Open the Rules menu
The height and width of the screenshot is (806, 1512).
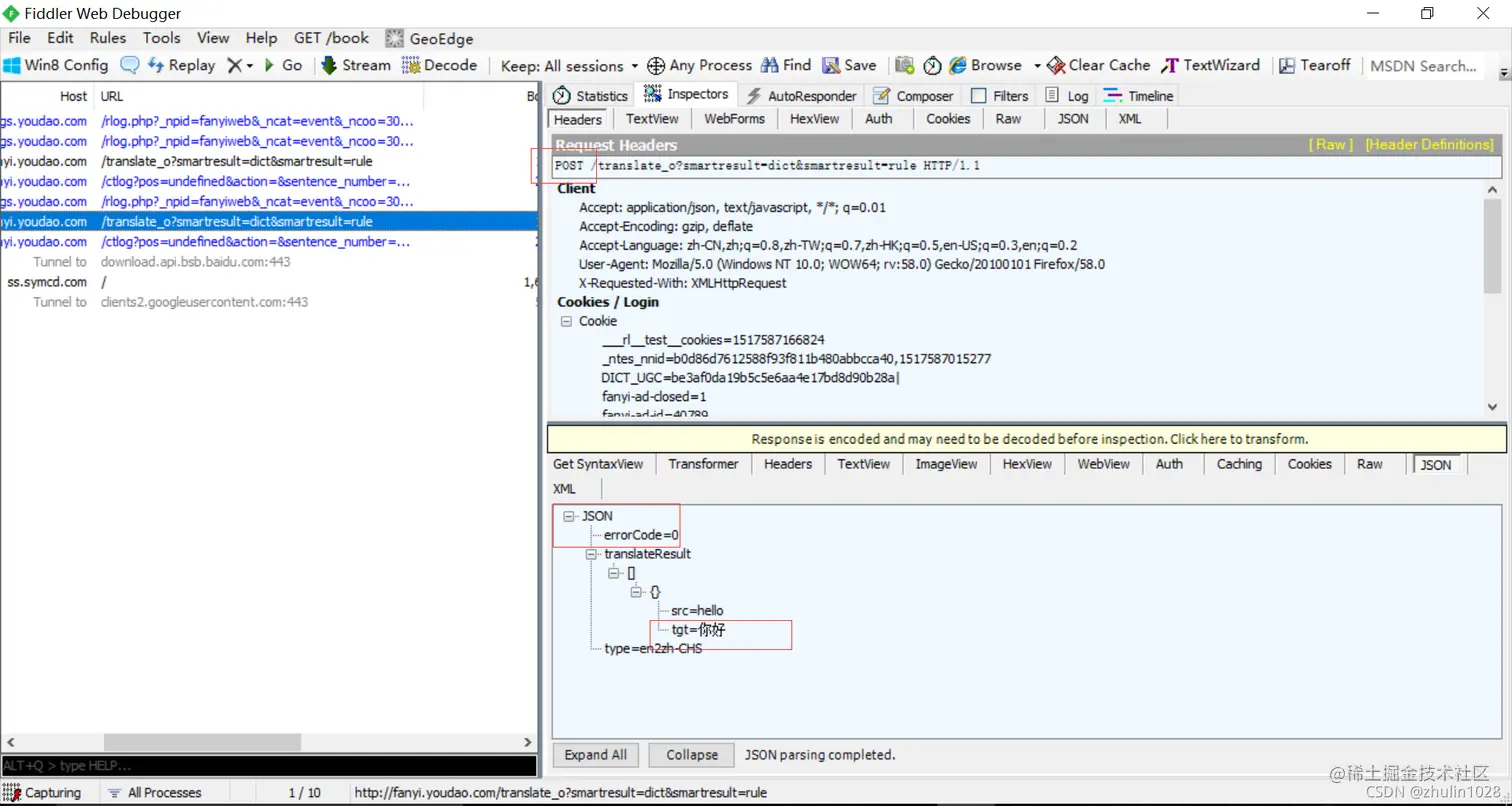pos(108,38)
